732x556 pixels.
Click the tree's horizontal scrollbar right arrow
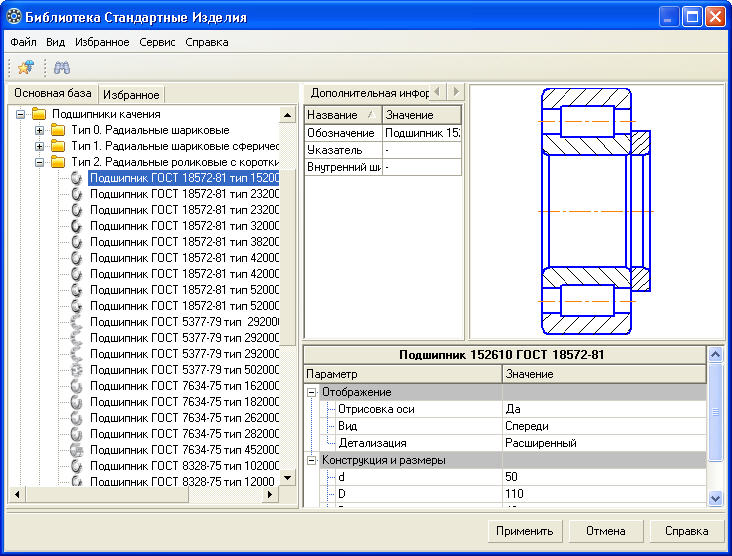pyautogui.click(x=269, y=494)
